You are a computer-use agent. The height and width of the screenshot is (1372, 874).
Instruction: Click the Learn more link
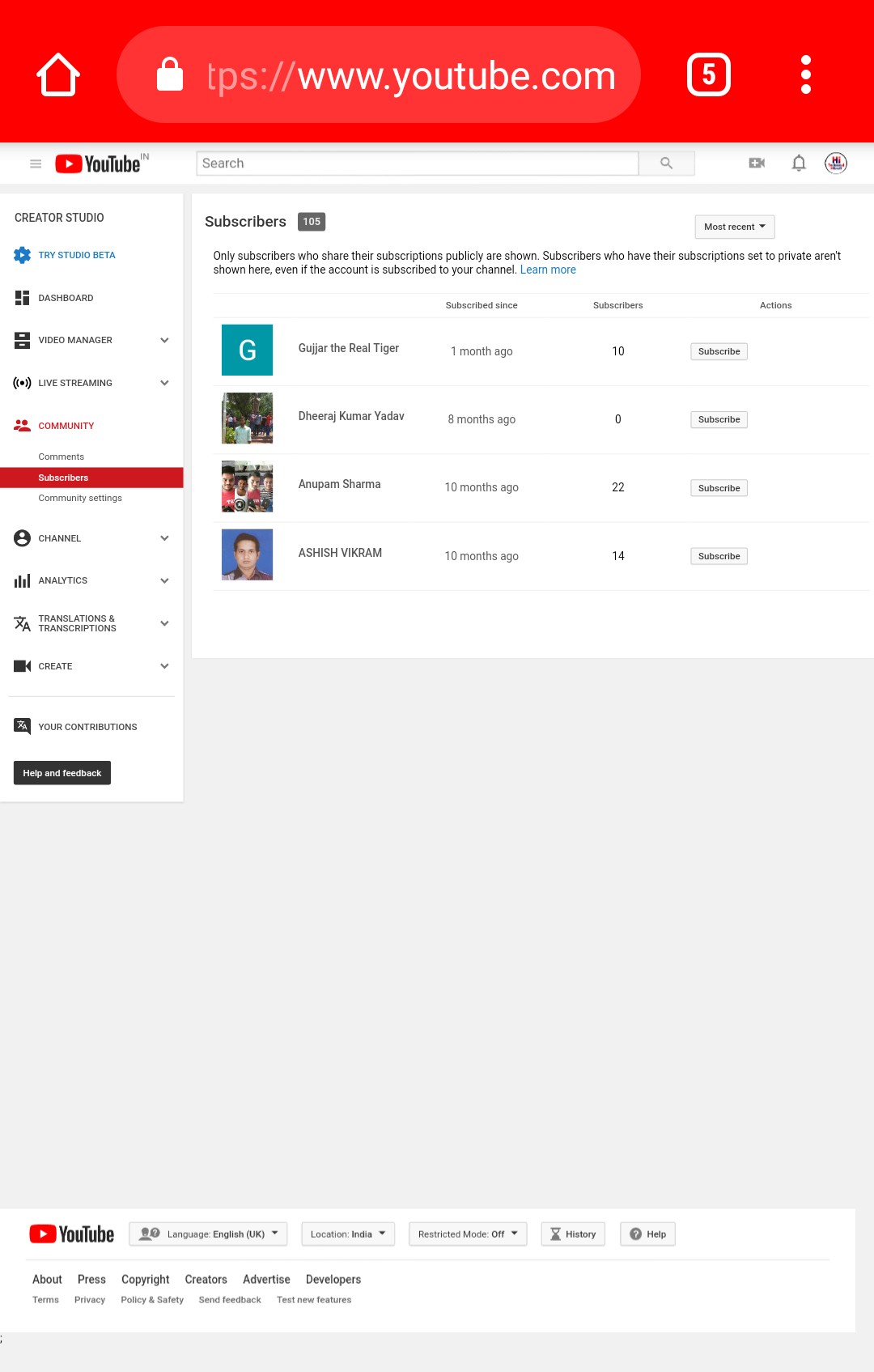pyautogui.click(x=548, y=270)
